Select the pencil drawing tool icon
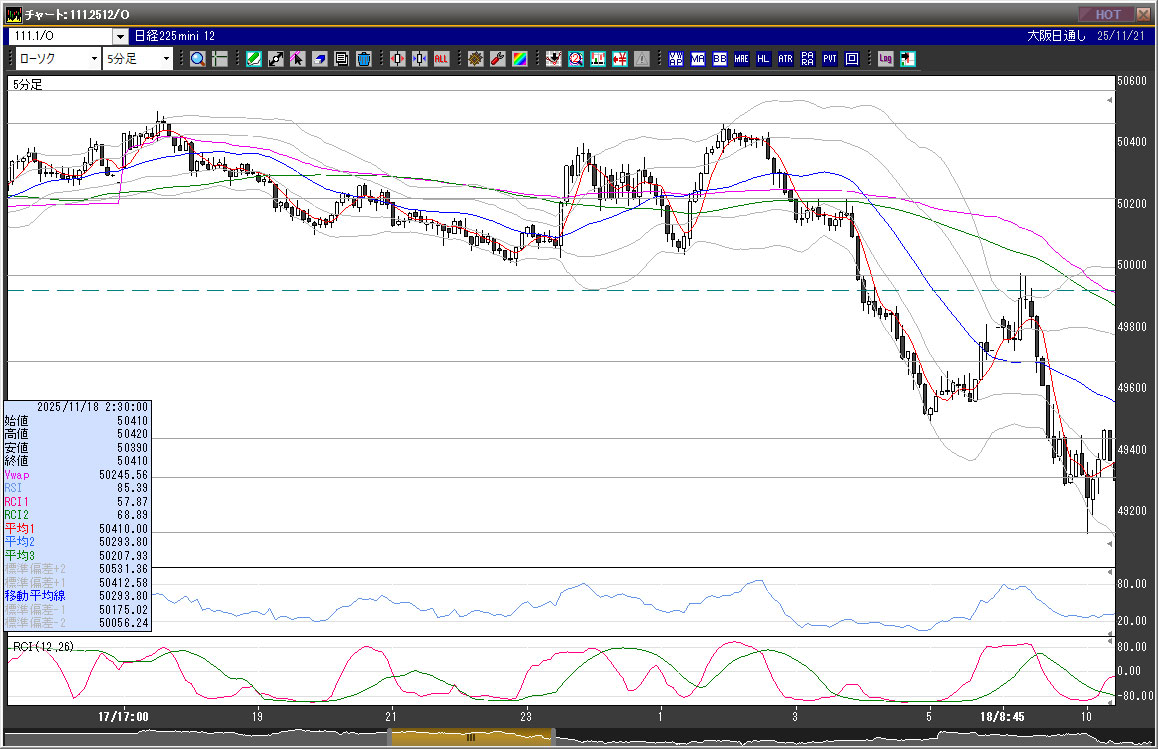The width and height of the screenshot is (1158, 749). (x=254, y=59)
